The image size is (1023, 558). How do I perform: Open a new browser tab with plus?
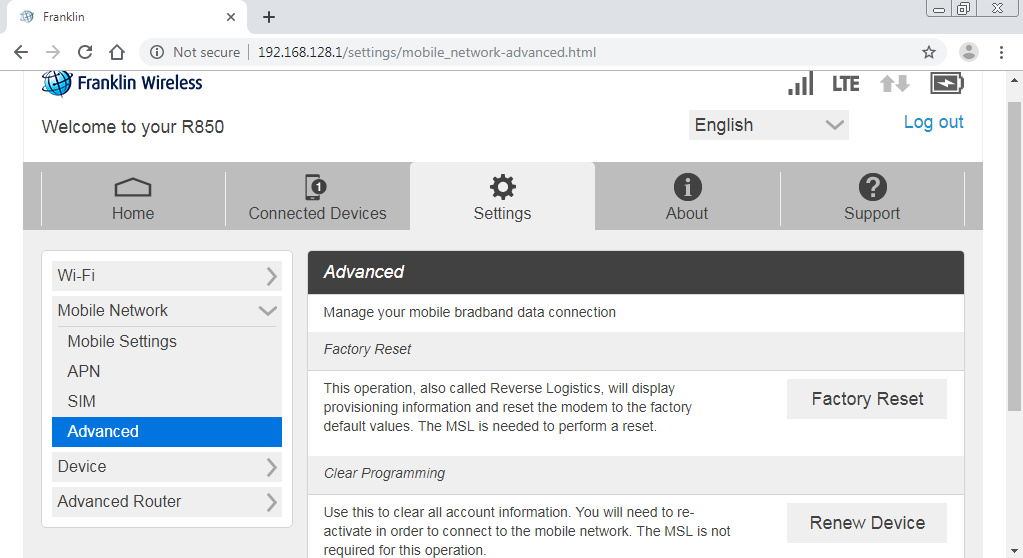click(269, 17)
